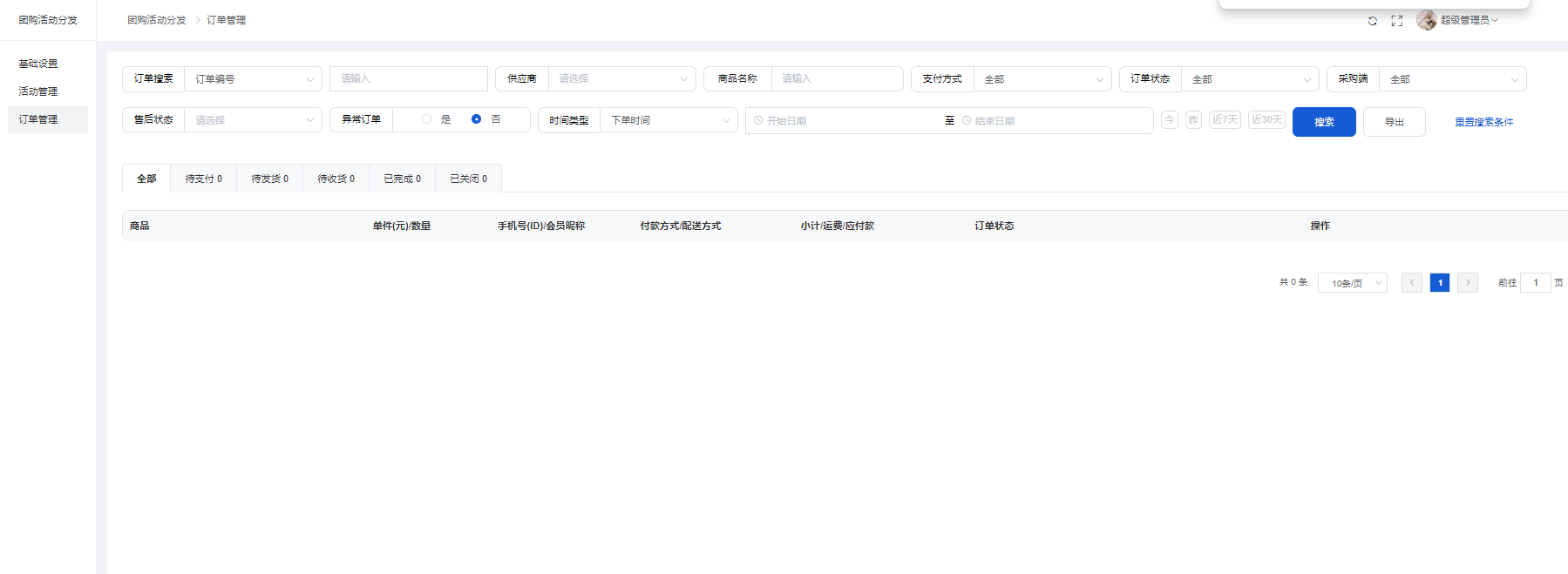The width and height of the screenshot is (1568, 574).
Task: Click the next page arrow
Action: click(x=1468, y=283)
